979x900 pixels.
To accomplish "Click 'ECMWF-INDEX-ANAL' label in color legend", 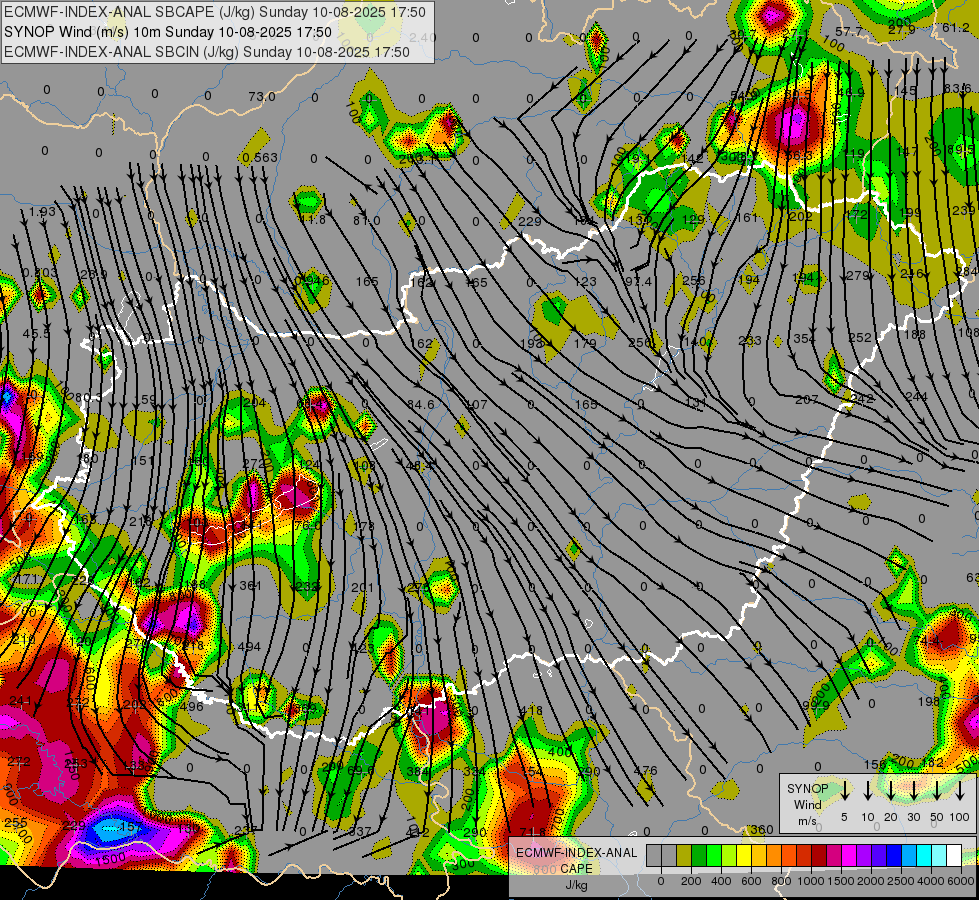I will 576,853.
